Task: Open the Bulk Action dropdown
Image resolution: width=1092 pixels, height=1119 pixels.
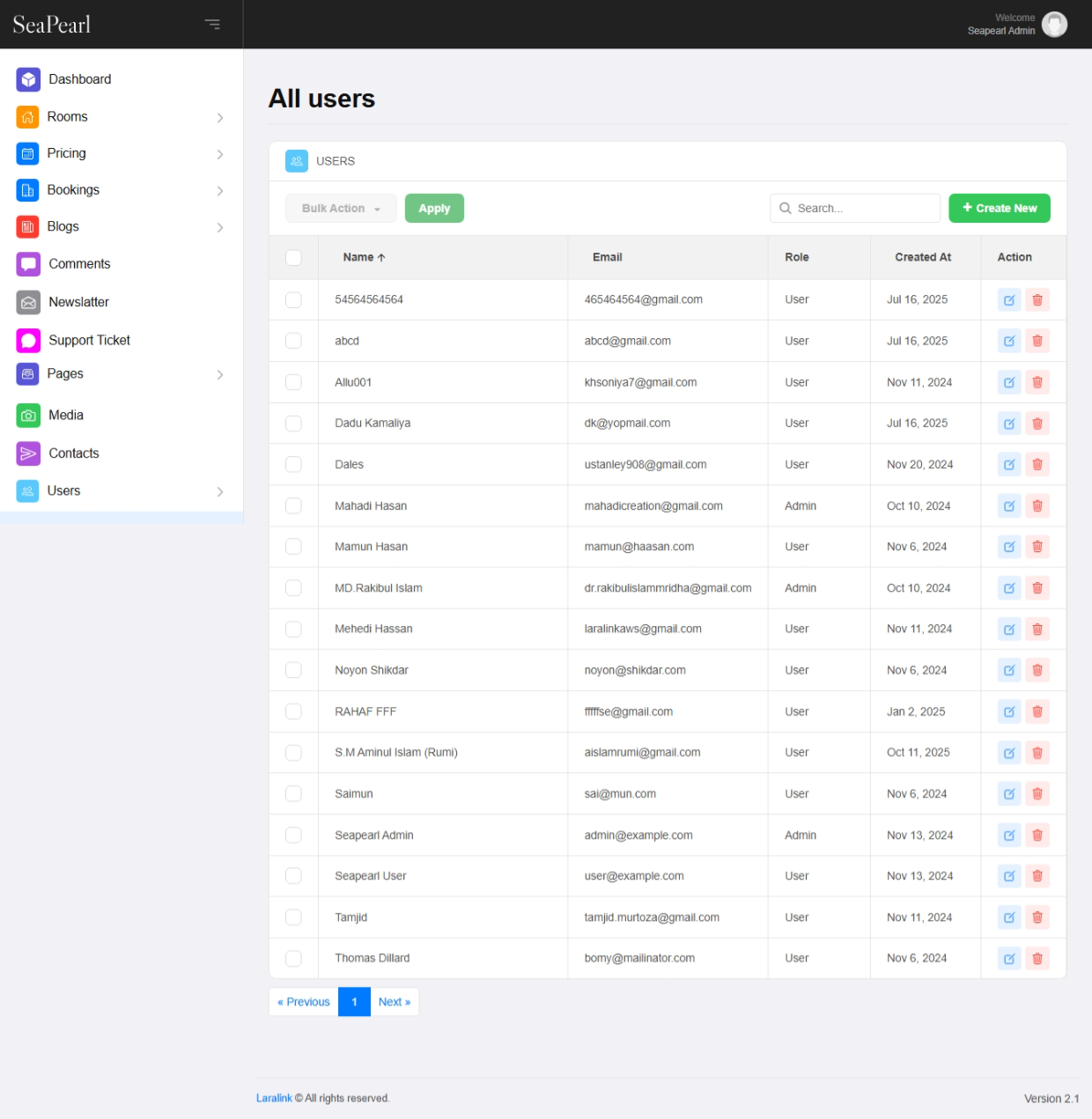Action: 341,209
